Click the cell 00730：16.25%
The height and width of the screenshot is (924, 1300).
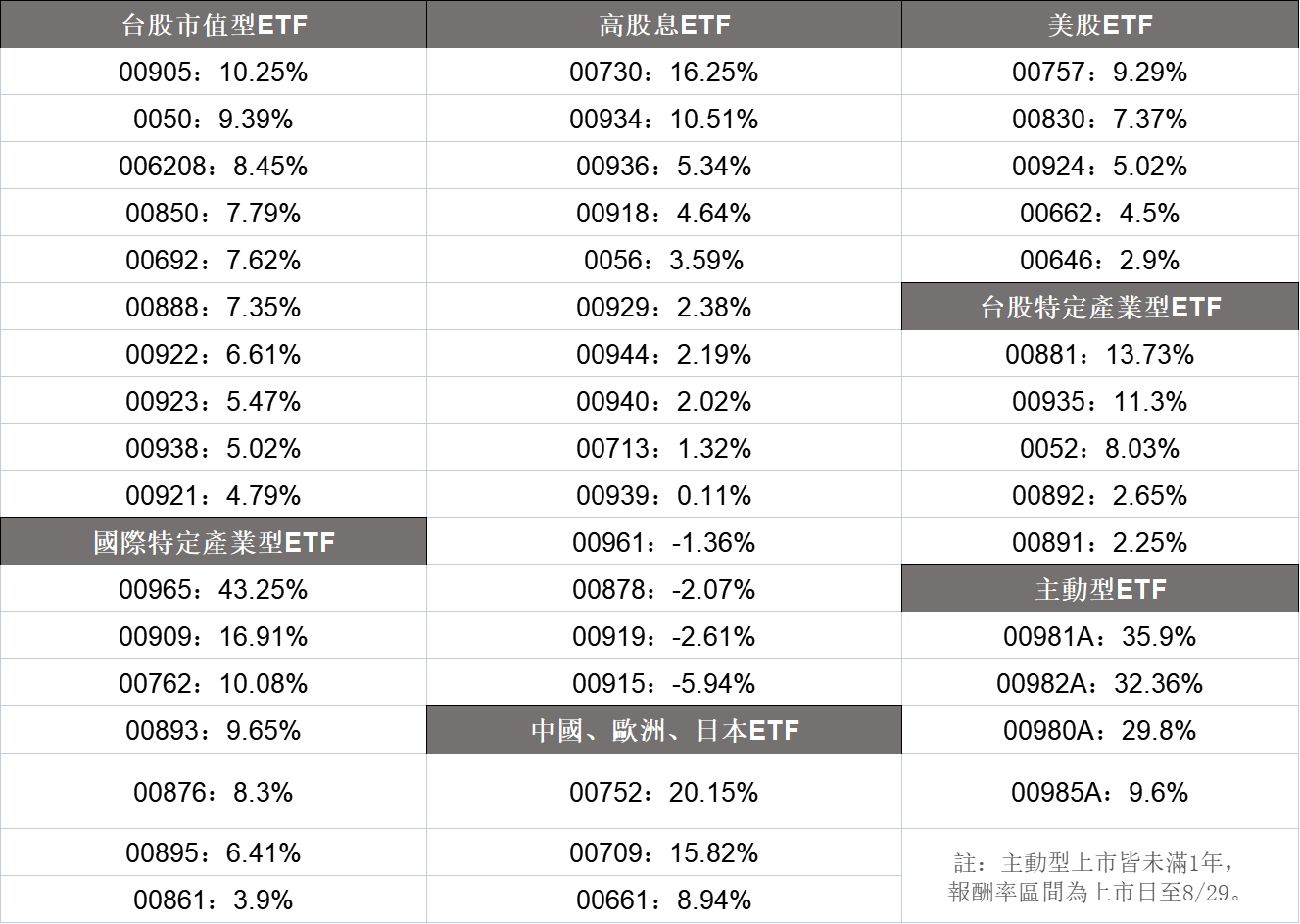[x=664, y=72]
